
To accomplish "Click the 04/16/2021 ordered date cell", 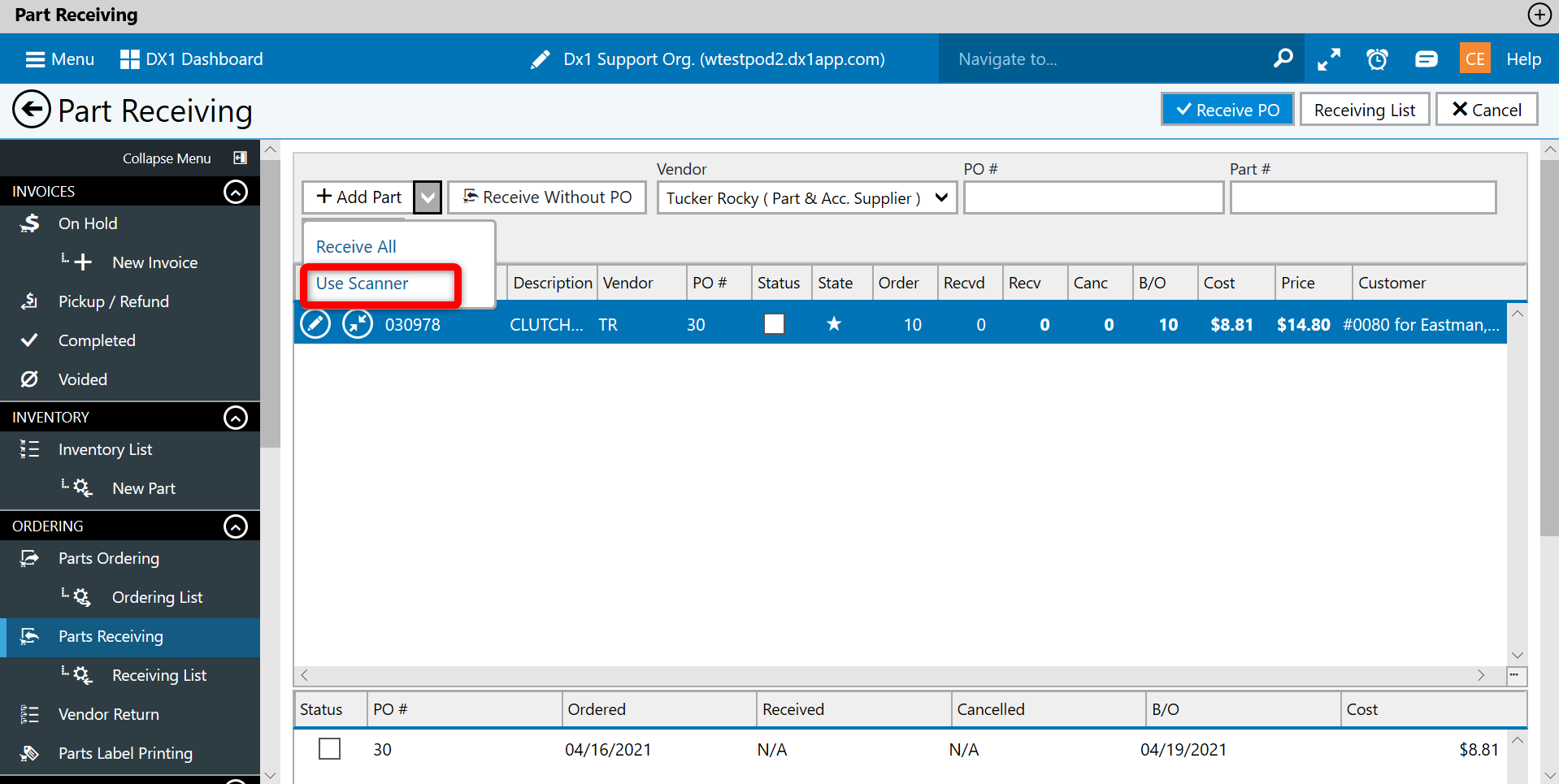I will pos(608,750).
